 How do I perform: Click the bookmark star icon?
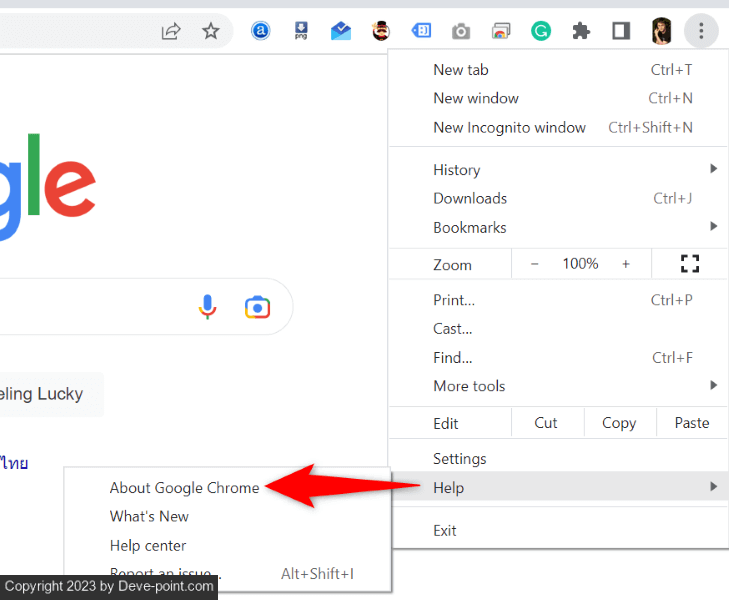[x=211, y=31]
